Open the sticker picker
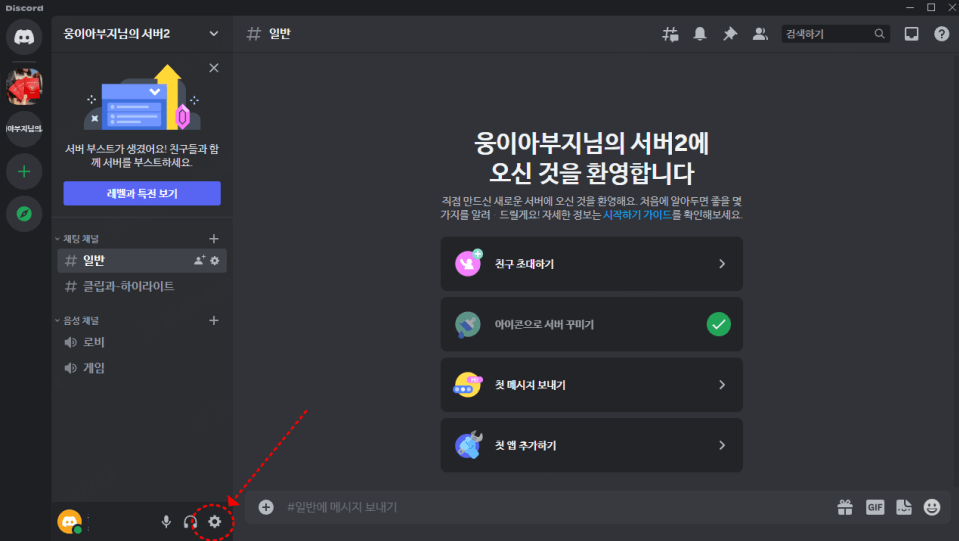Screen dimensions: 959x541 (x=904, y=507)
